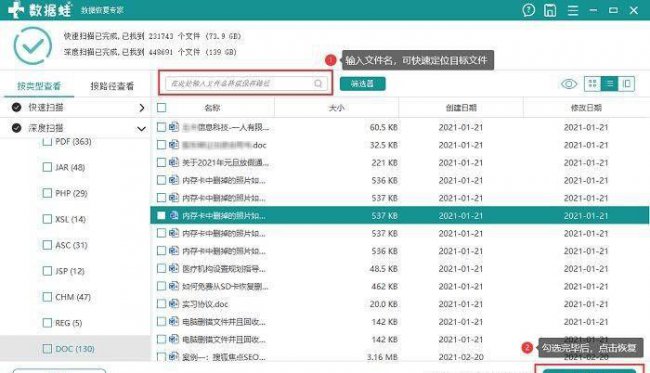Image resolution: width=650 pixels, height=373 pixels.
Task: Click the magnifier icon in search box
Action: tap(318, 83)
